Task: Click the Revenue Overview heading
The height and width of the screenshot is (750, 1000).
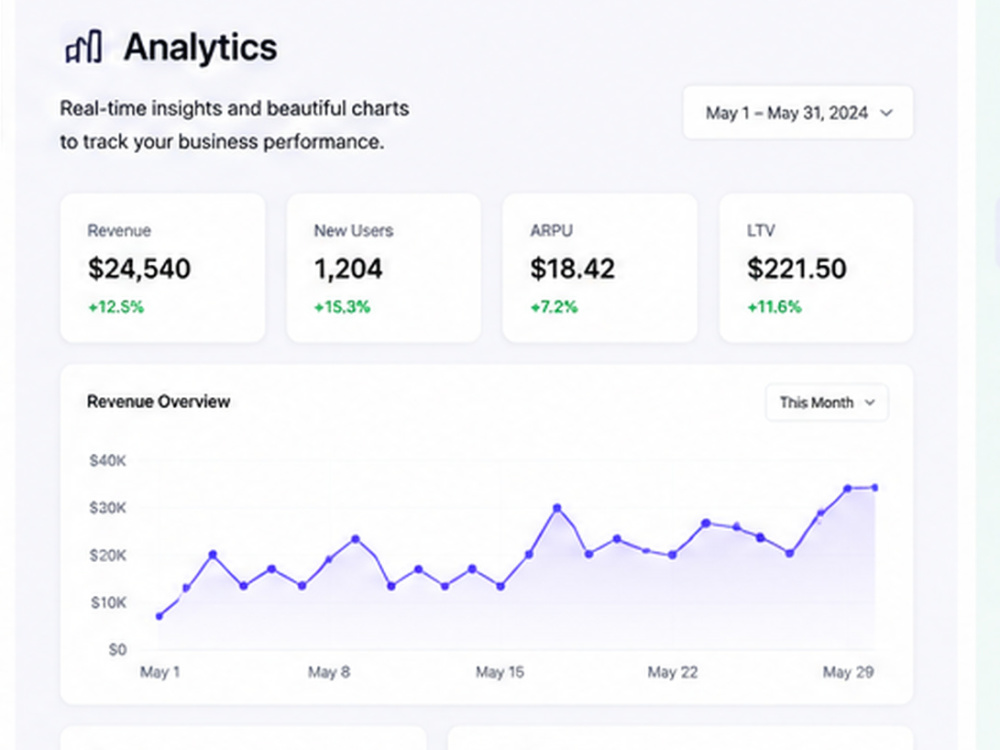Action: [158, 402]
